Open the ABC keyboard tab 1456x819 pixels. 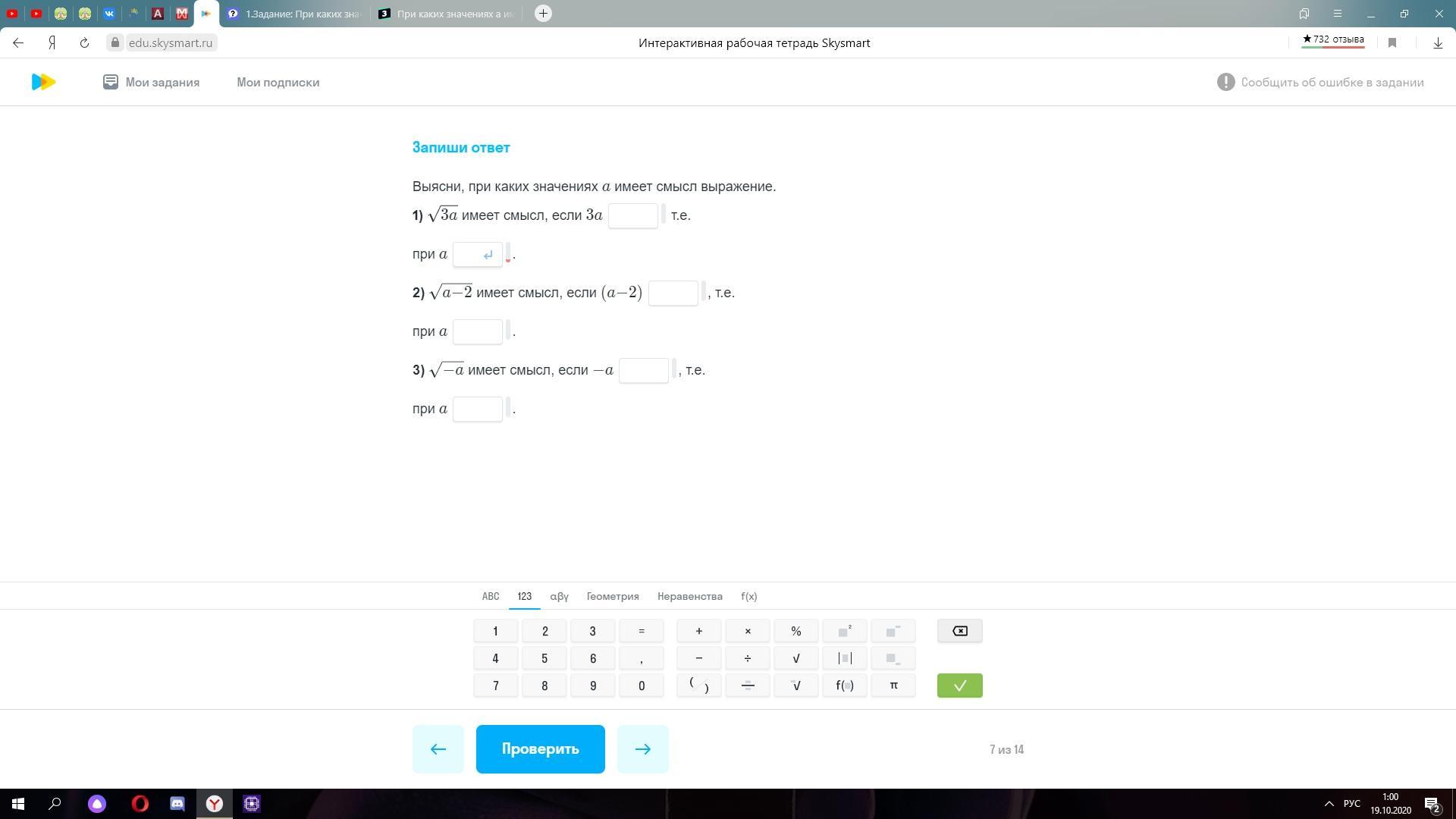[490, 596]
